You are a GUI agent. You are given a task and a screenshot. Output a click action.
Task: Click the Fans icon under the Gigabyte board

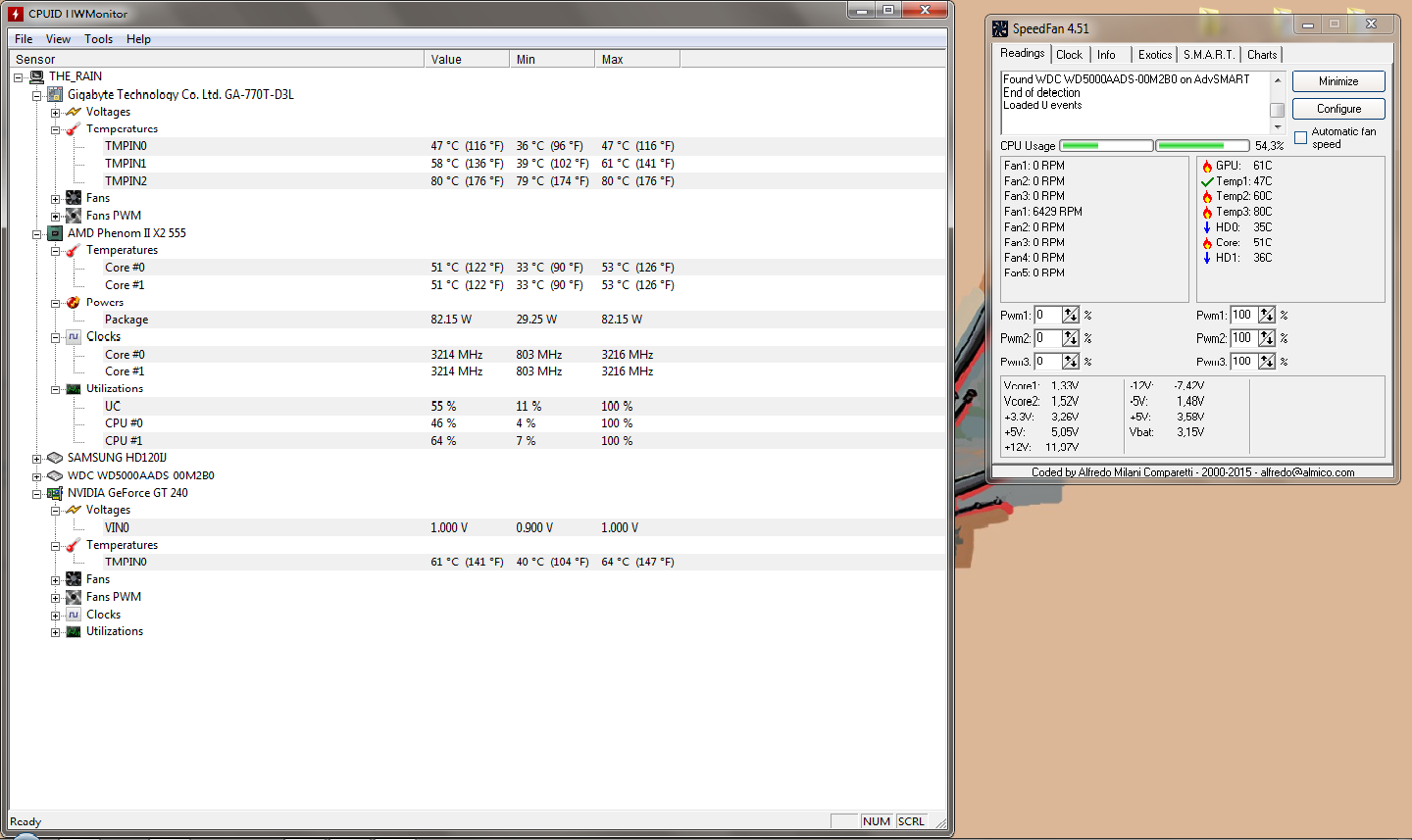click(x=74, y=198)
